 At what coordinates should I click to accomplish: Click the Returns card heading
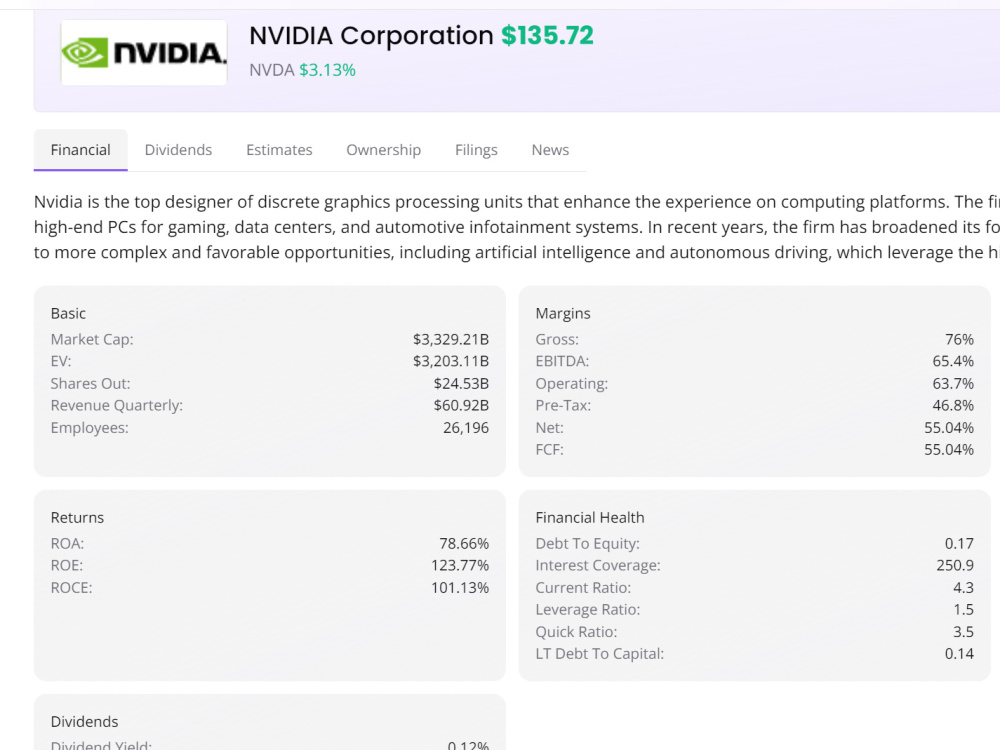pos(77,517)
